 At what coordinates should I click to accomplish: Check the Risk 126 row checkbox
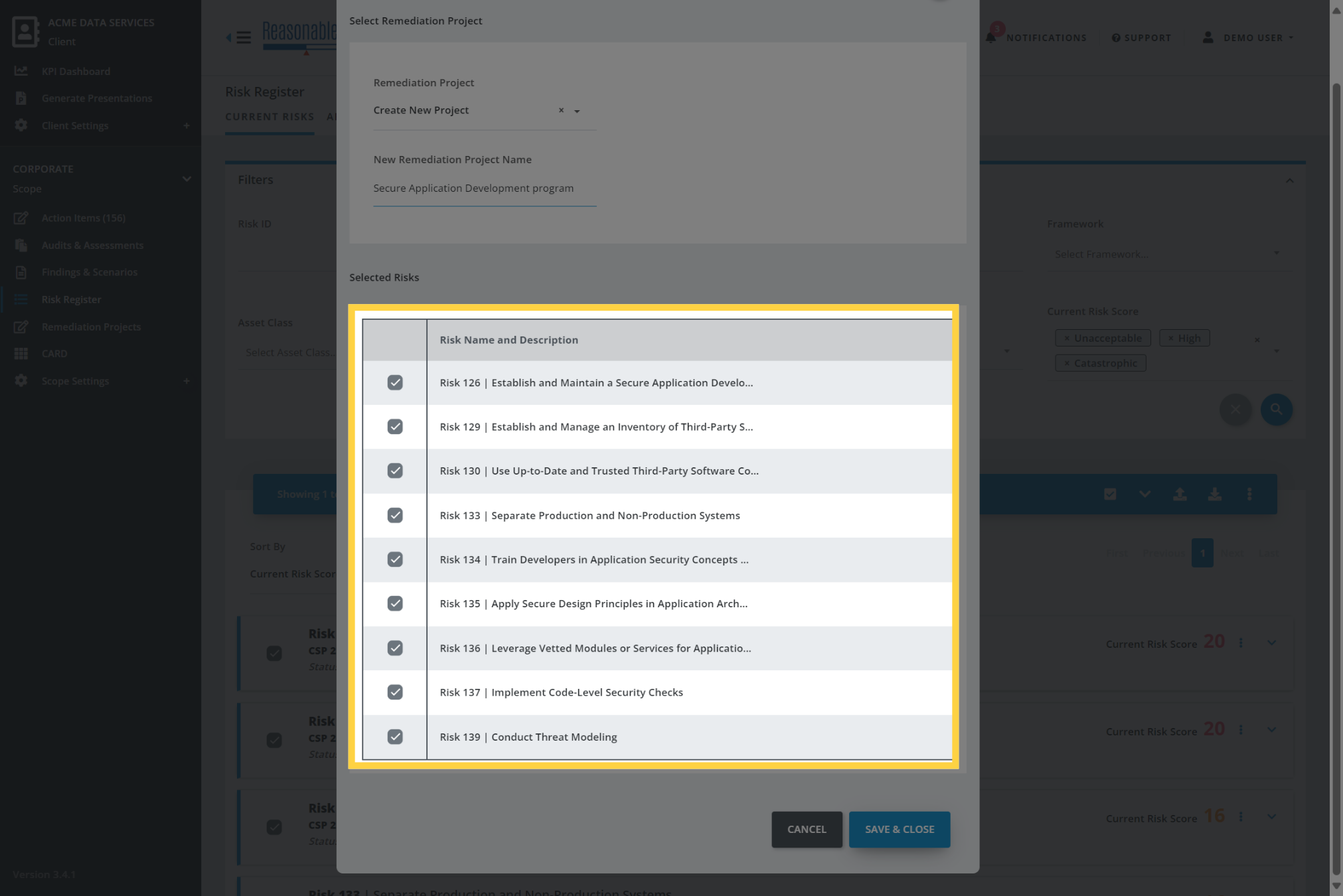(395, 382)
